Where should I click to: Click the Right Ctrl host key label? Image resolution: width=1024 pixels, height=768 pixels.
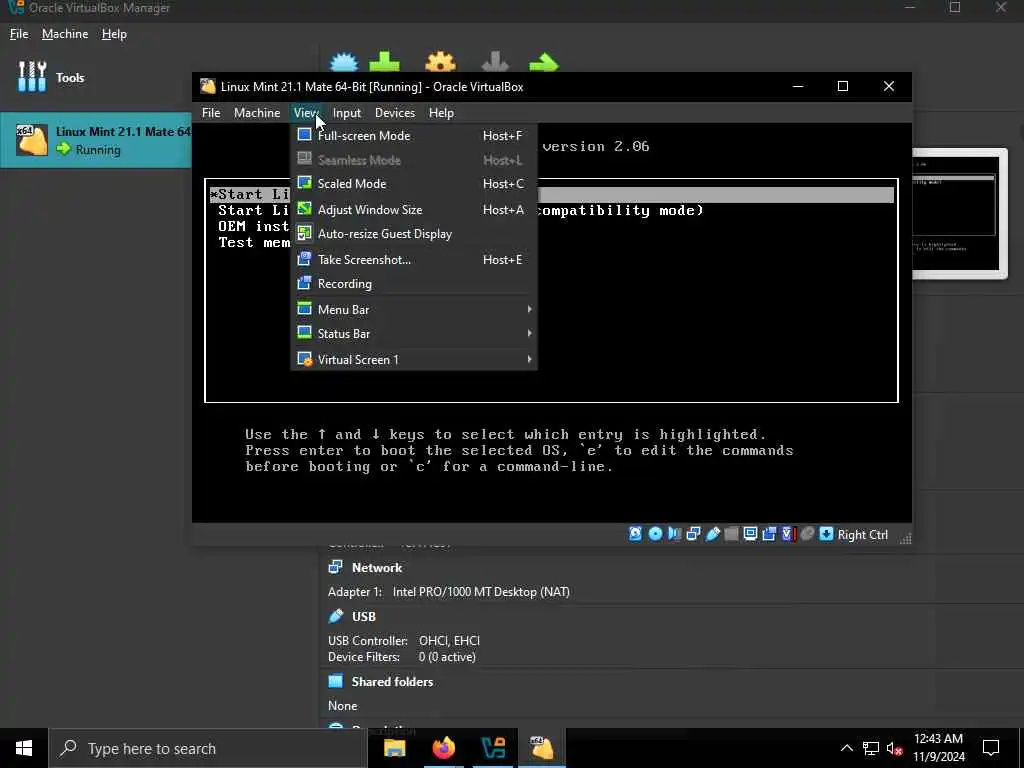click(x=863, y=535)
